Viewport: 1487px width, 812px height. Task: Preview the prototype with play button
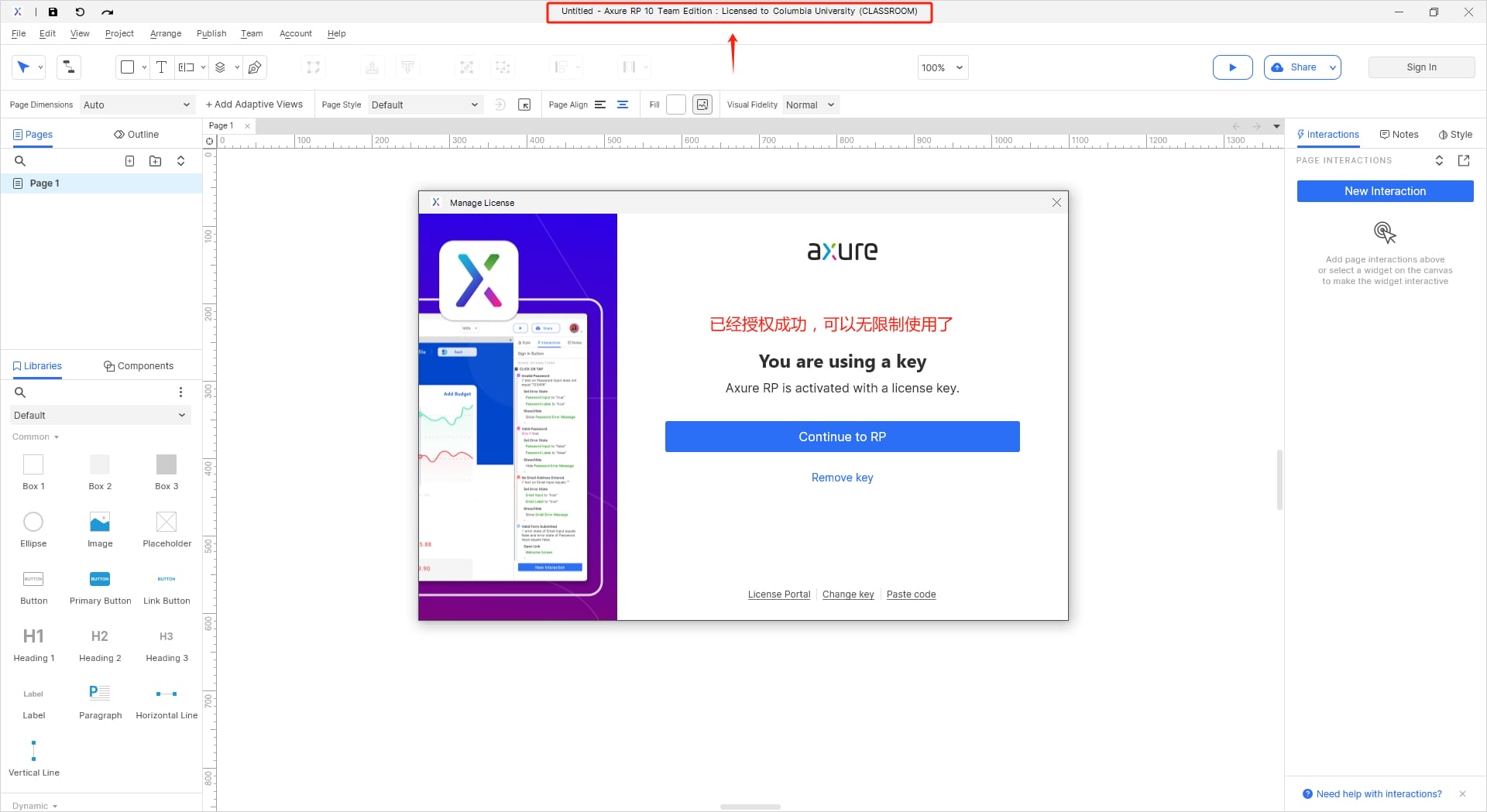coord(1232,67)
